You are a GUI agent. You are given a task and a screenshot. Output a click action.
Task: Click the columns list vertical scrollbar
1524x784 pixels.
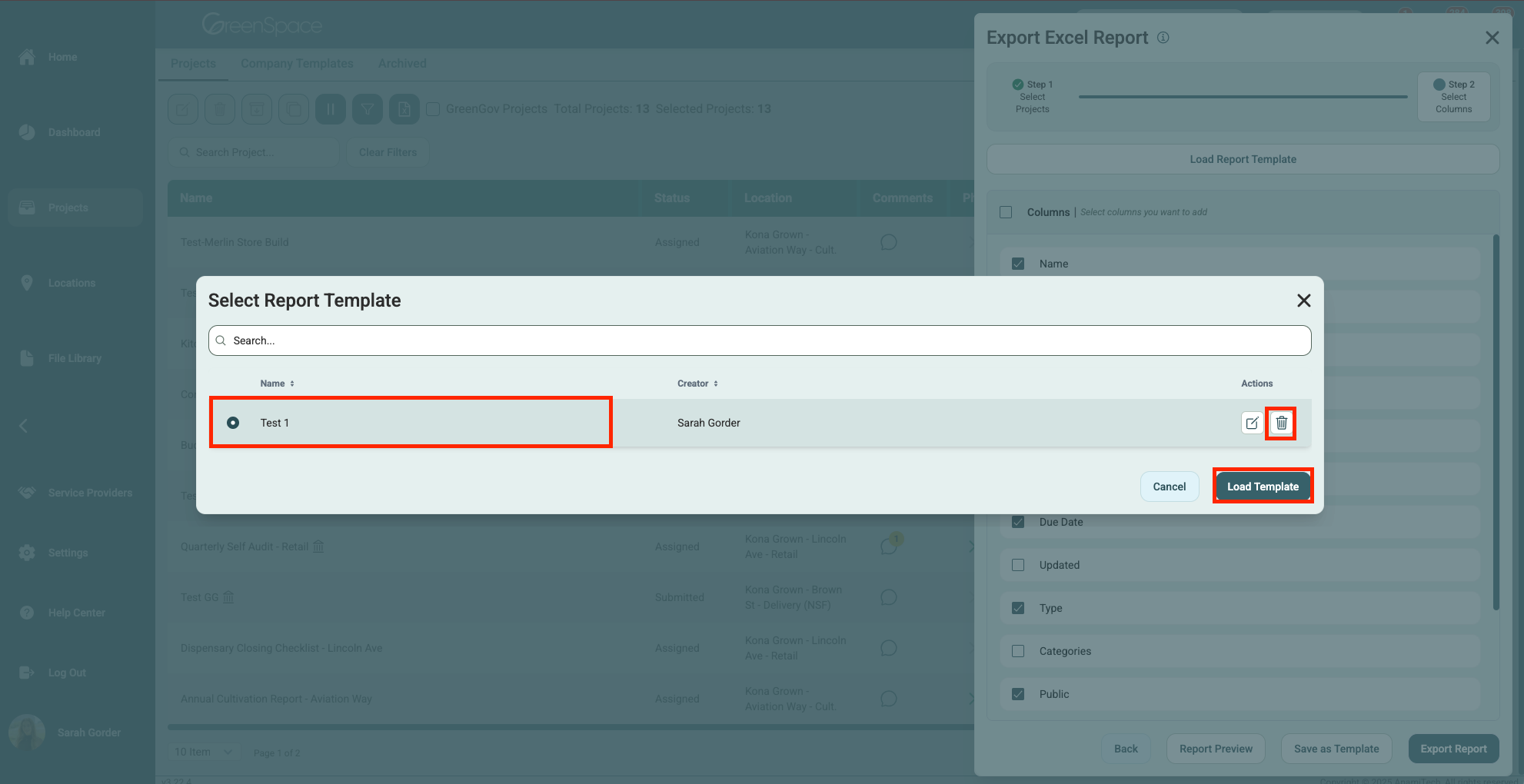[x=1496, y=422]
